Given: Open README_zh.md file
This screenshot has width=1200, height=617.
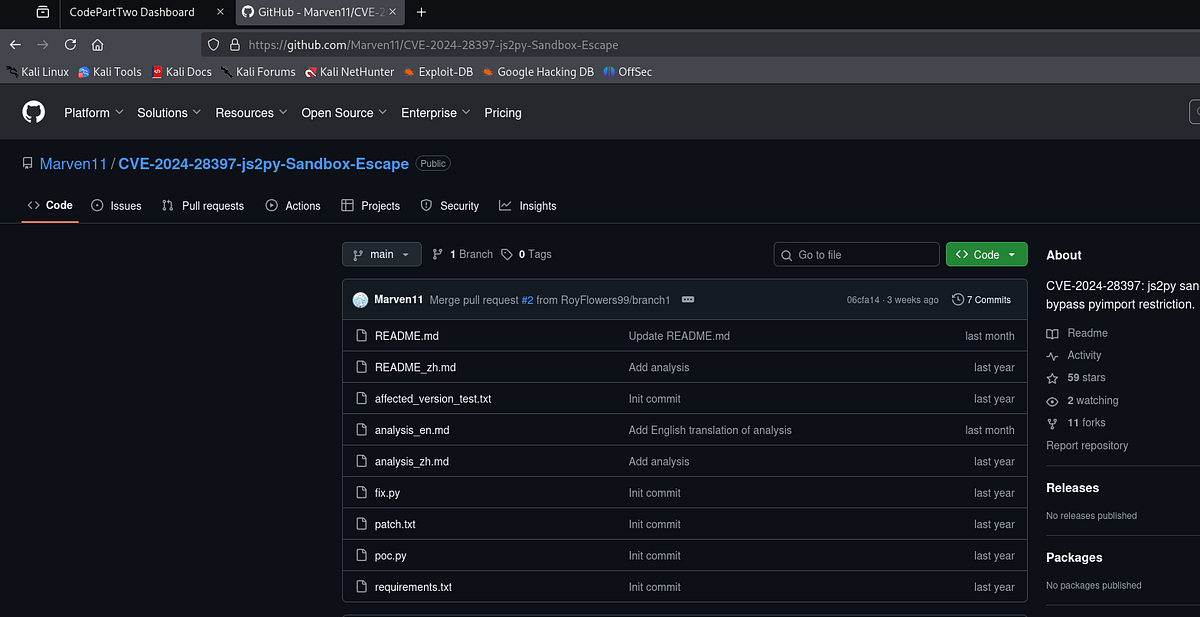Looking at the screenshot, I should [x=415, y=367].
